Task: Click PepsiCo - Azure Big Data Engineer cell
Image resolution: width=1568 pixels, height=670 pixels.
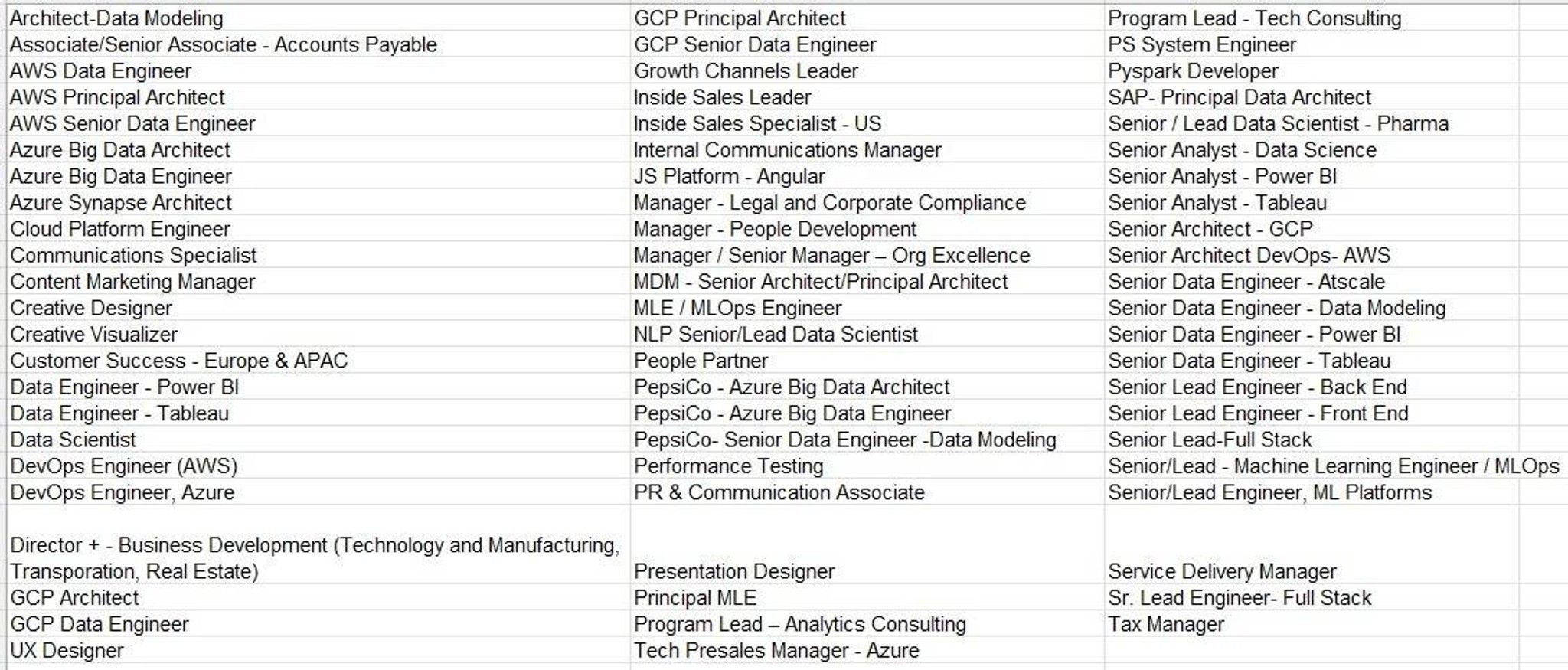Action: tap(867, 413)
